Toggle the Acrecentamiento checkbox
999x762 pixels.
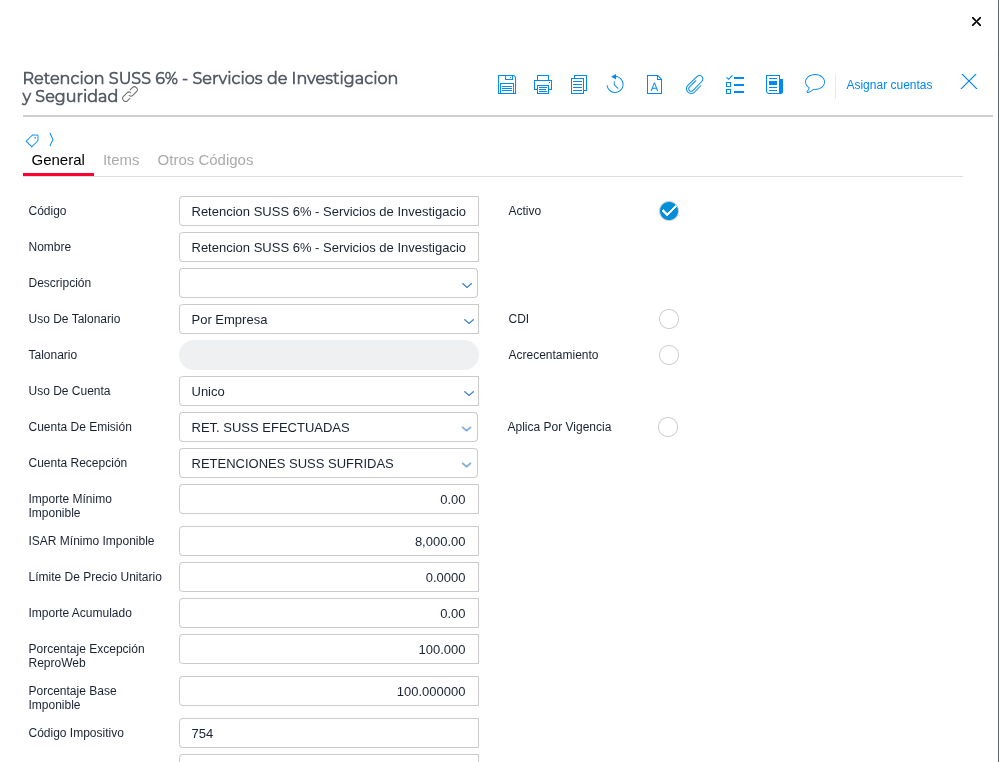669,355
